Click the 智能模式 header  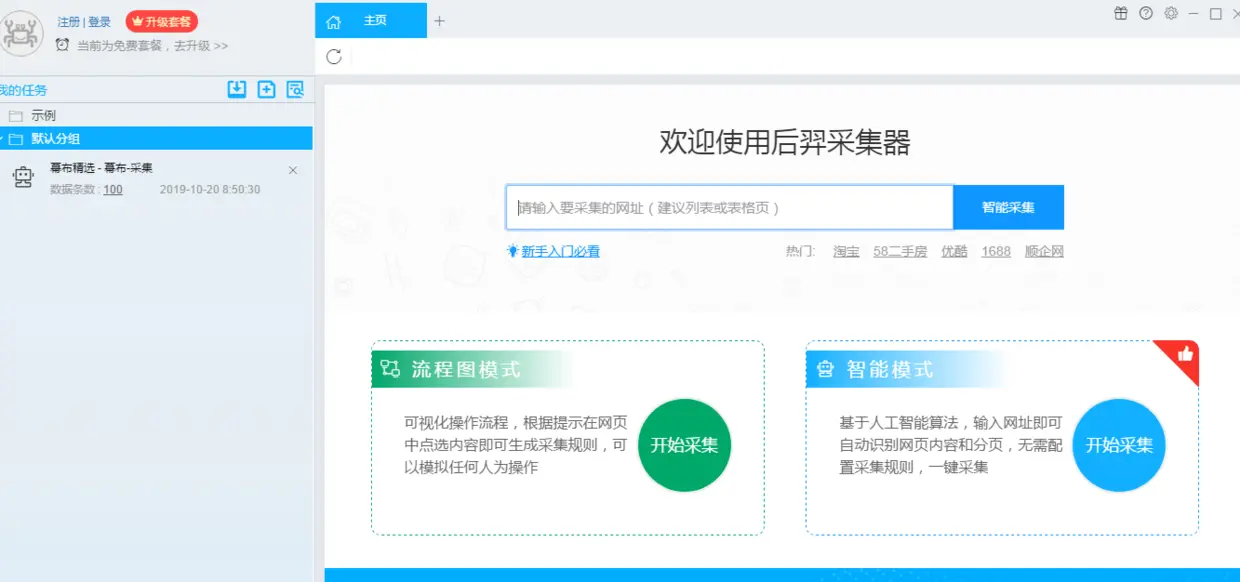(x=890, y=369)
